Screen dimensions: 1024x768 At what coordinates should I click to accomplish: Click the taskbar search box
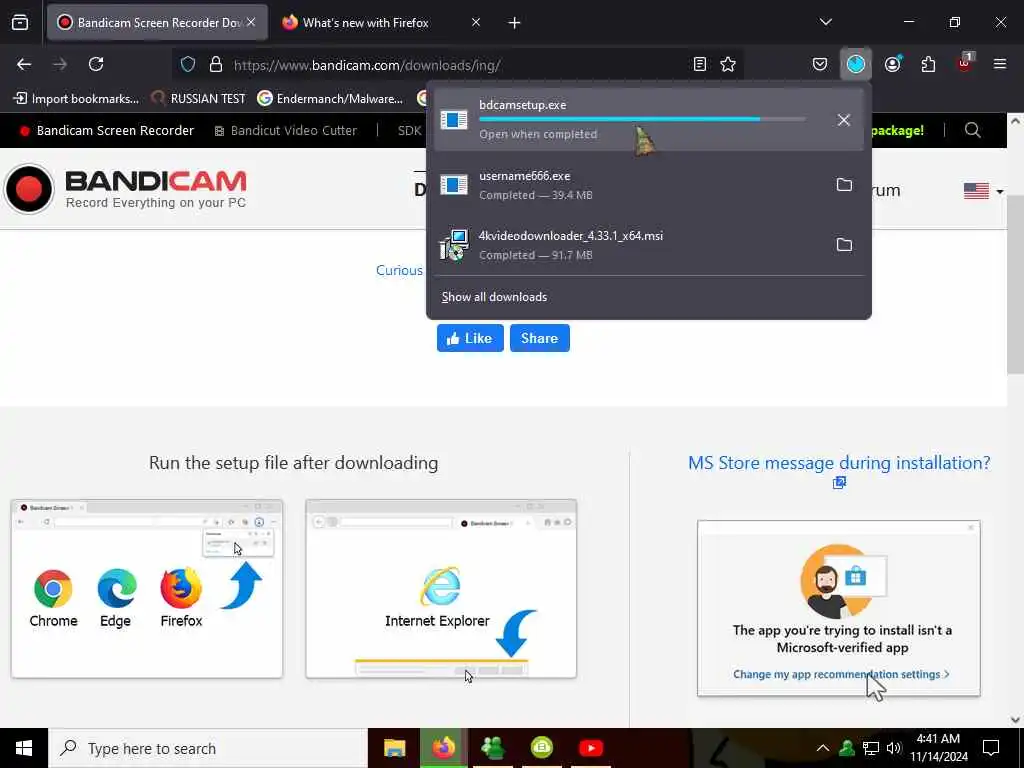coord(208,748)
